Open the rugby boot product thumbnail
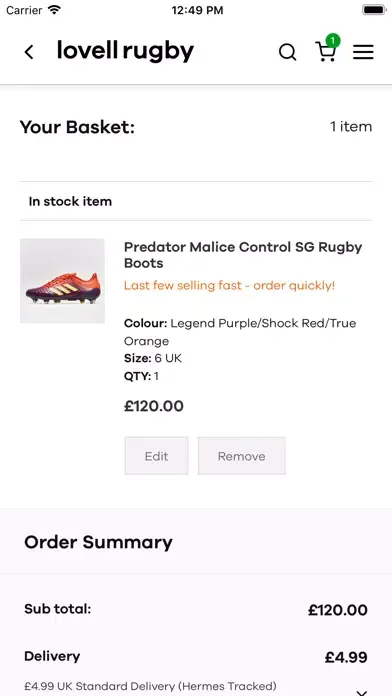This screenshot has height=696, width=392. pyautogui.click(x=62, y=281)
